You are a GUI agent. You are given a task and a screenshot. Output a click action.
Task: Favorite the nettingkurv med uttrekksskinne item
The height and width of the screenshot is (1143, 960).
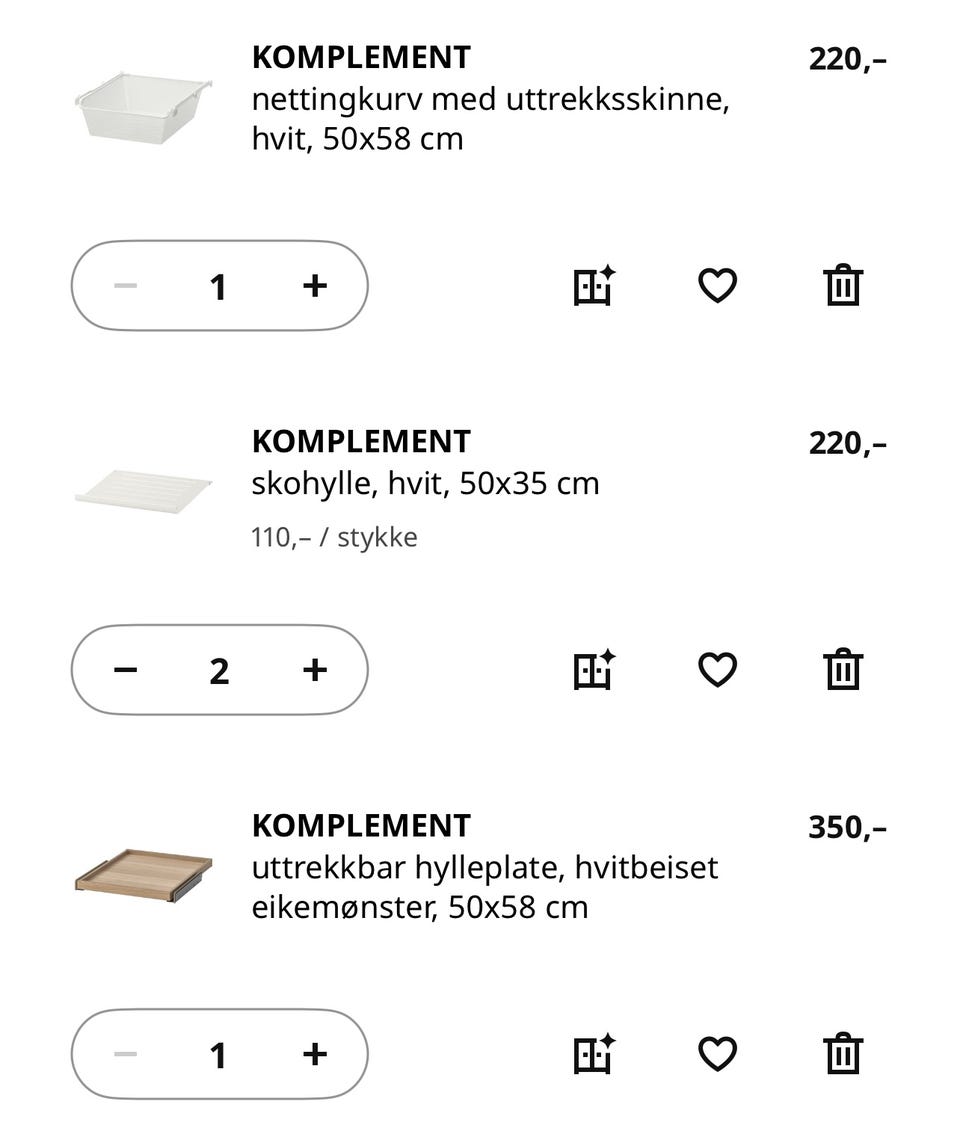click(x=717, y=285)
